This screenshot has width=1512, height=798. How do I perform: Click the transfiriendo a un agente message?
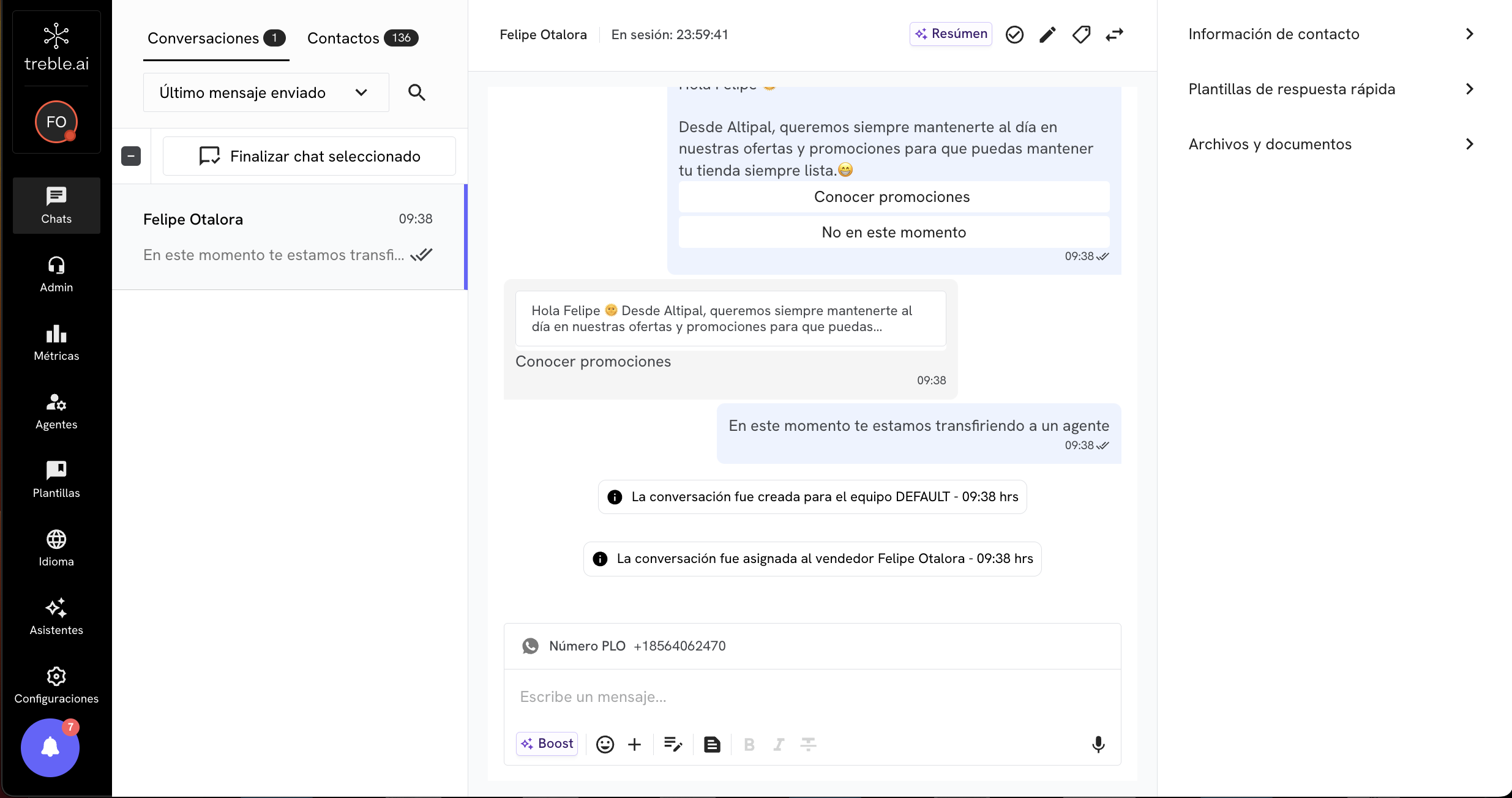919,433
